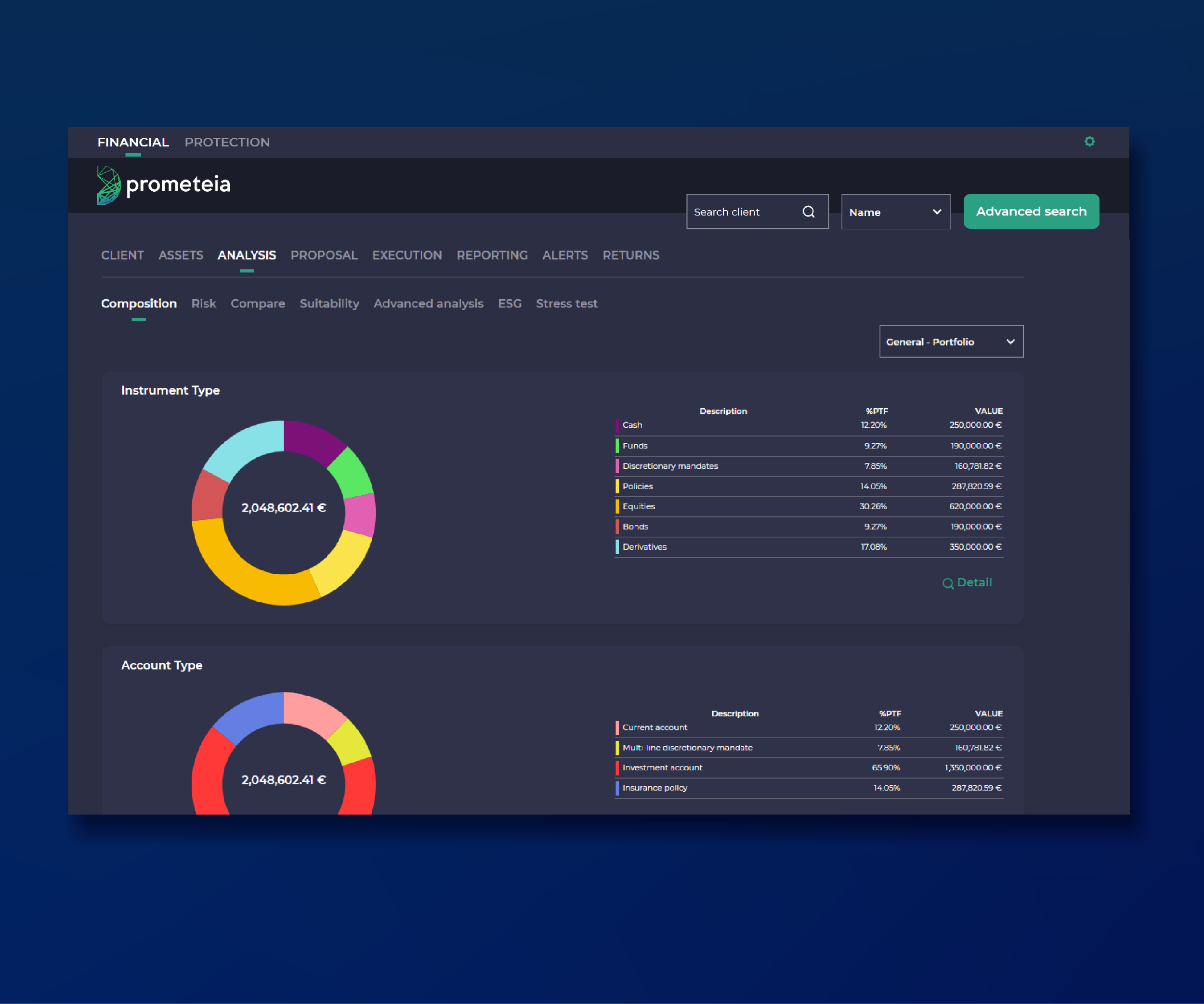Image resolution: width=1204 pixels, height=1004 pixels.
Task: Click chevron arrow in Name dropdown
Action: [x=937, y=211]
